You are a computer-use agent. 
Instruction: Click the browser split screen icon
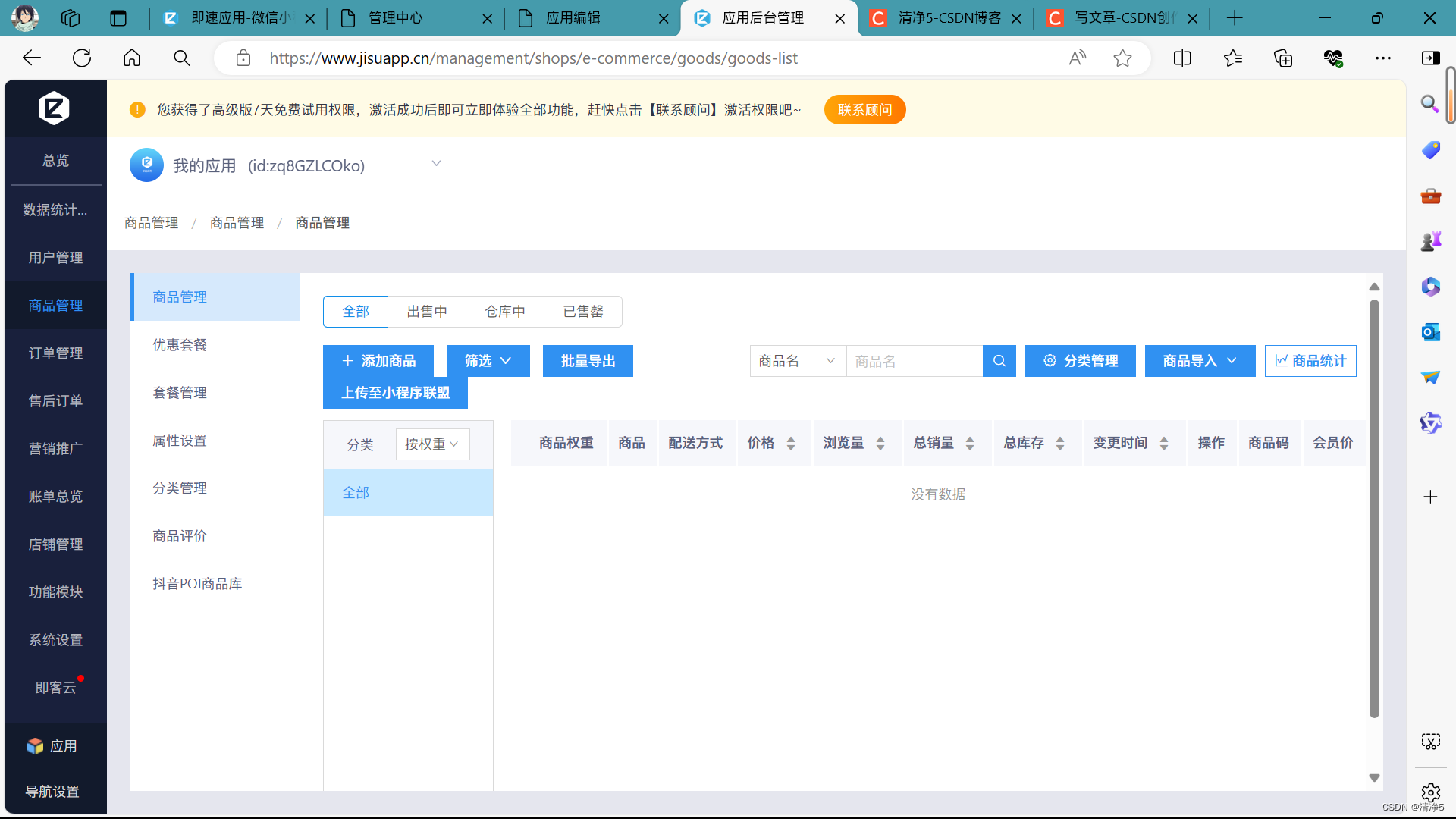point(1182,58)
